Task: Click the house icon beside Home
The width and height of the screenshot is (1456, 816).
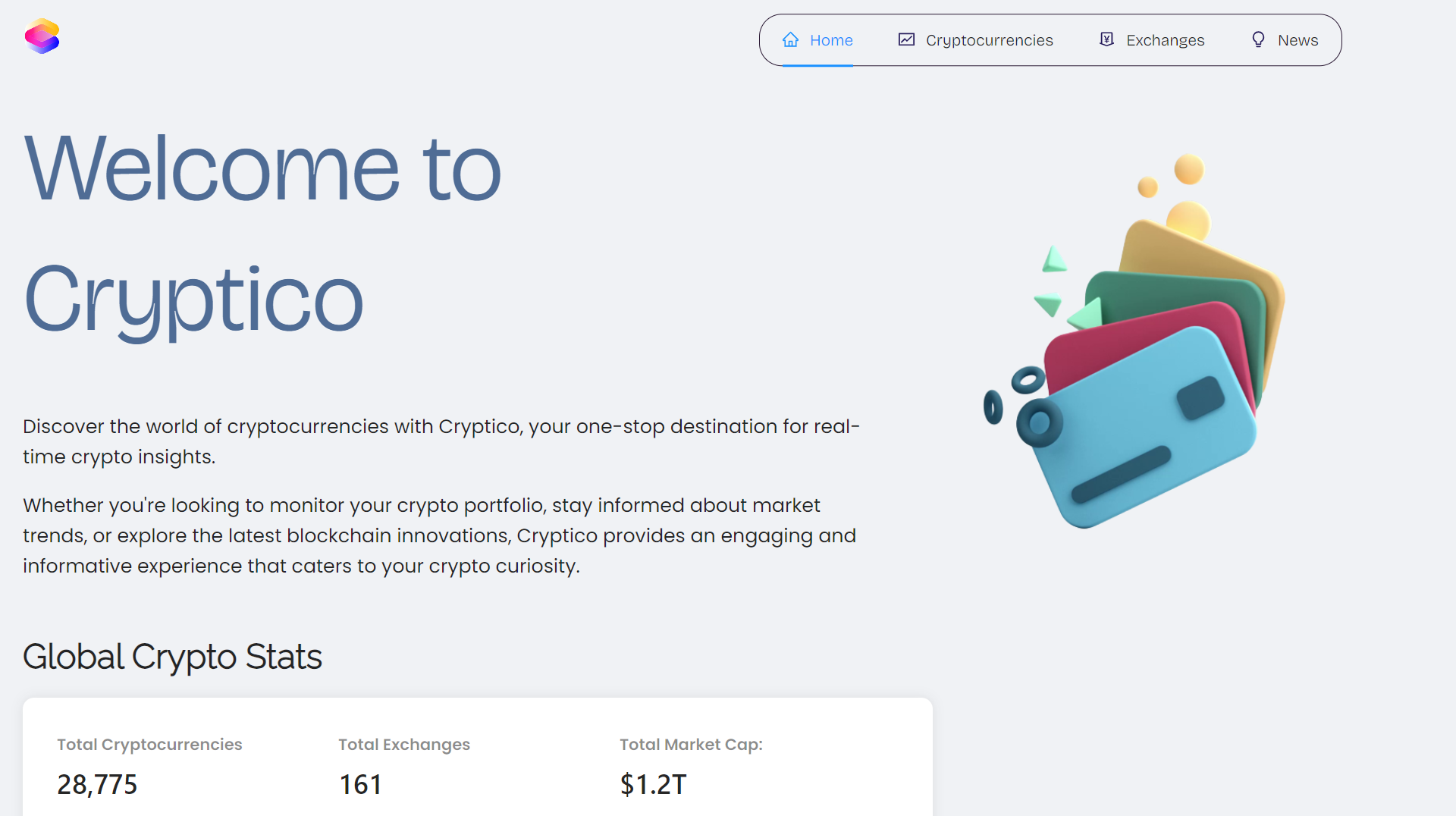Action: coord(790,40)
